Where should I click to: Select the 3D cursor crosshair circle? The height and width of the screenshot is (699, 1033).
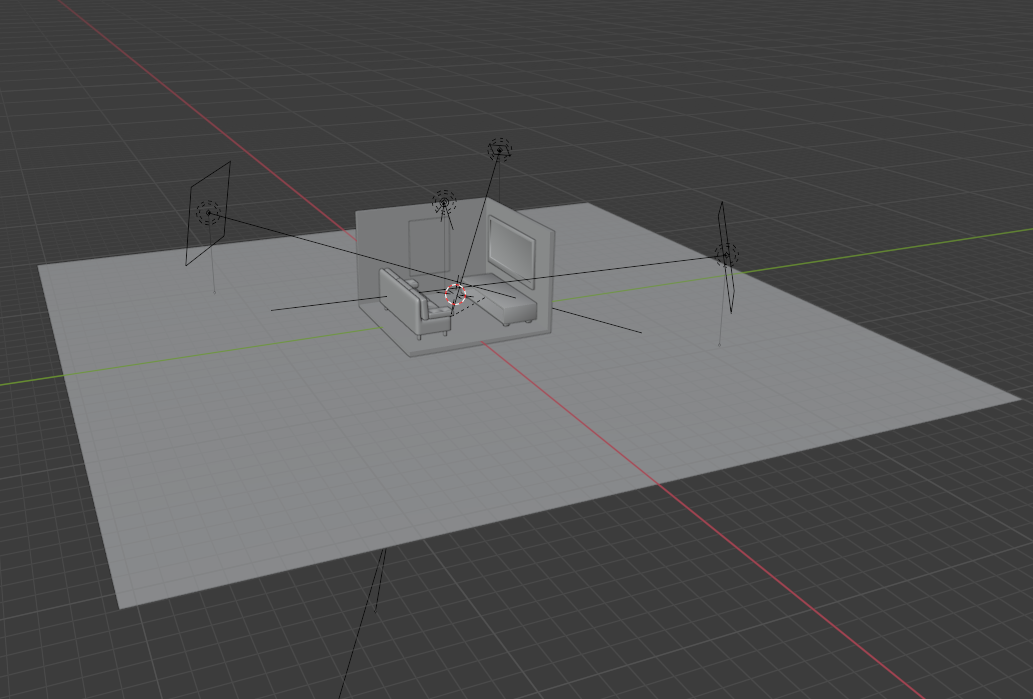455,294
